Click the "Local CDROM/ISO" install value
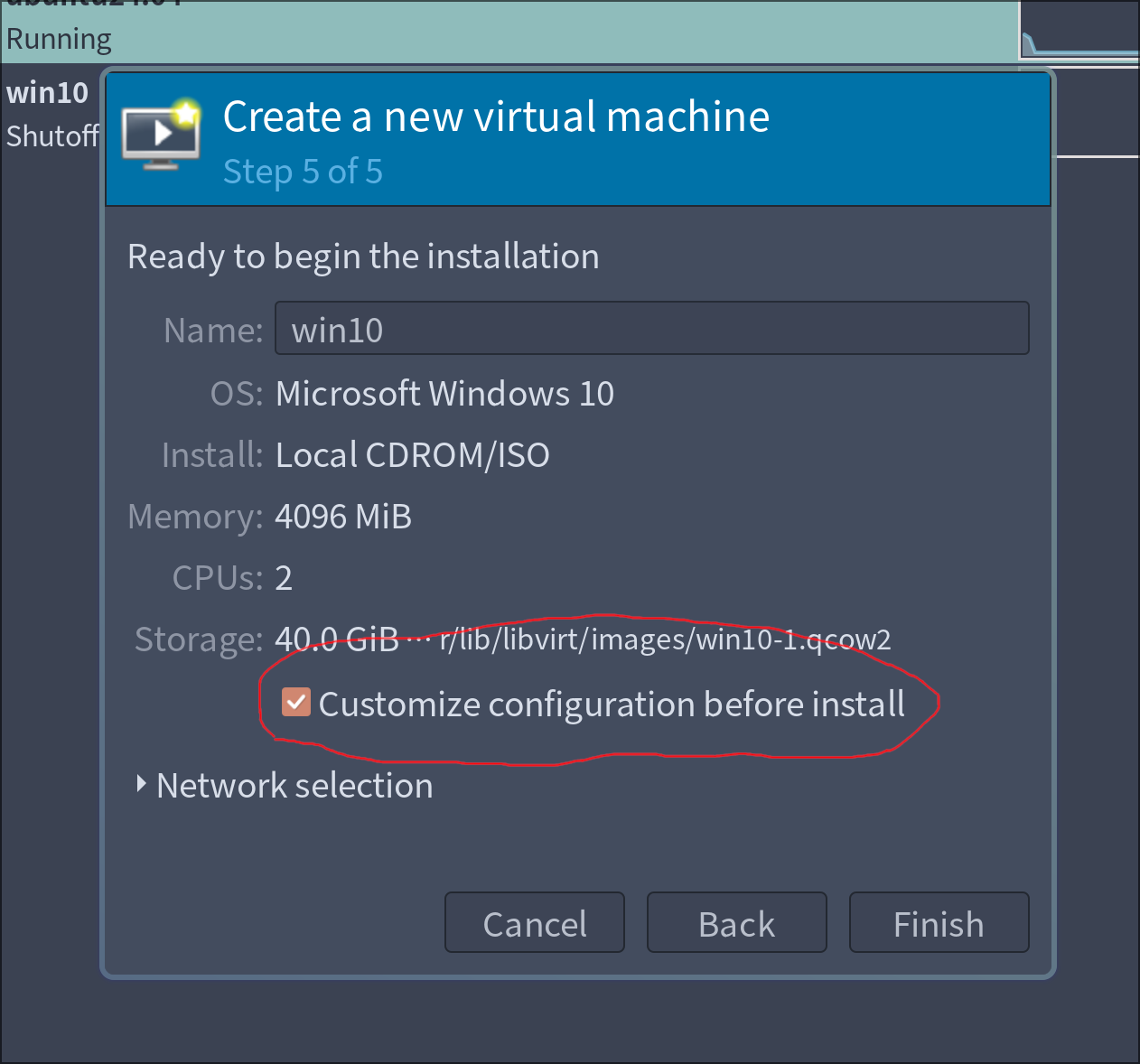This screenshot has width=1140, height=1064. [x=413, y=455]
